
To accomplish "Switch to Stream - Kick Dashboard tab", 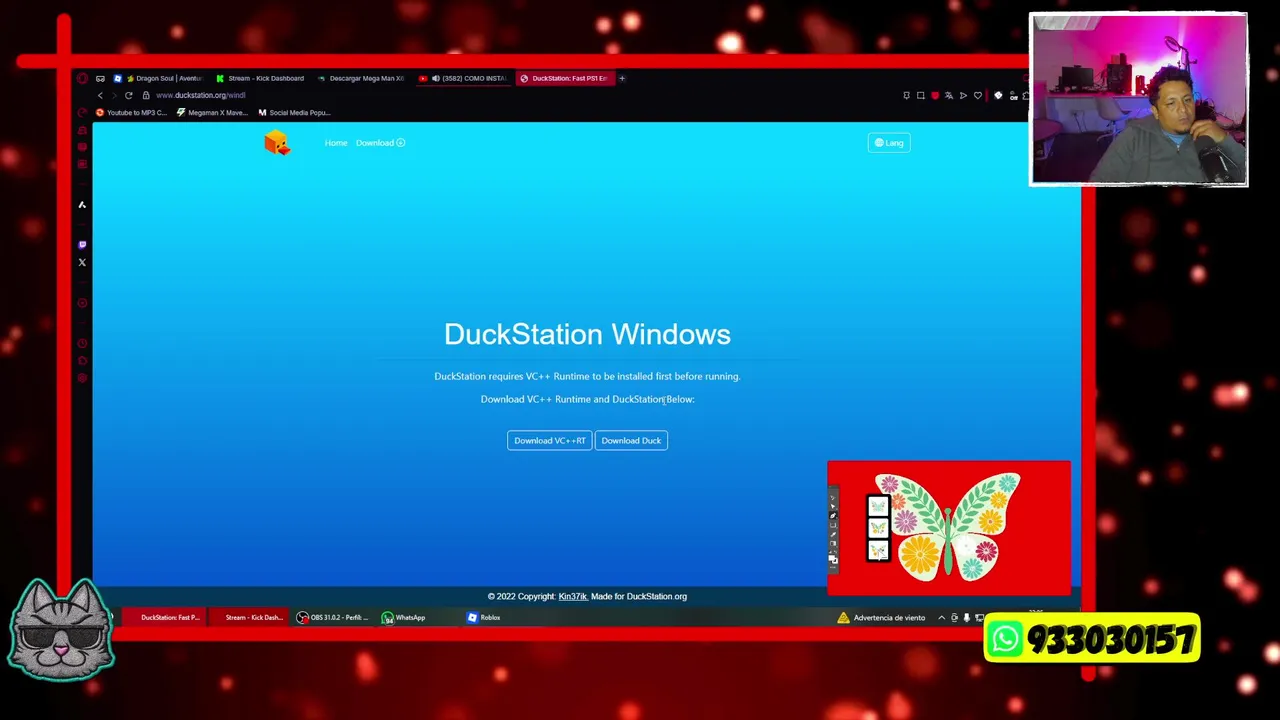I will coord(260,78).
